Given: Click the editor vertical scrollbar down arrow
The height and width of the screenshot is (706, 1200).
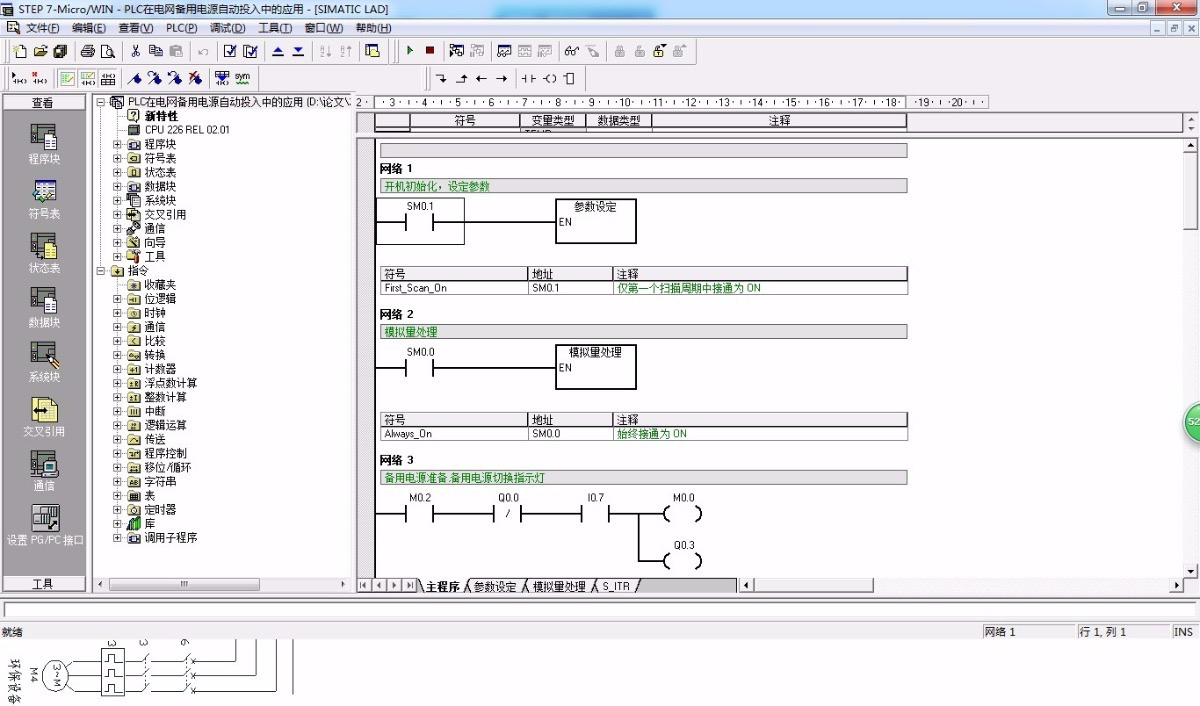Looking at the screenshot, I should pos(1191,571).
